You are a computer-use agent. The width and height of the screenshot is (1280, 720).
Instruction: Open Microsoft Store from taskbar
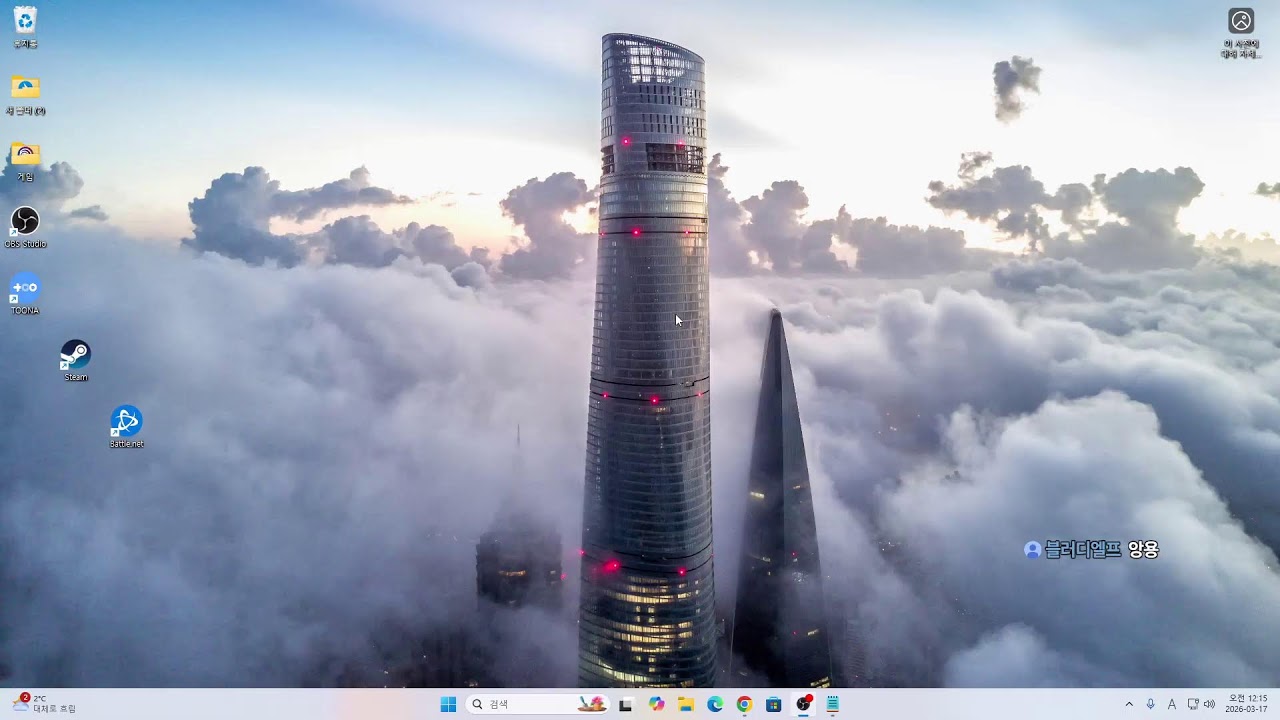[x=773, y=704]
